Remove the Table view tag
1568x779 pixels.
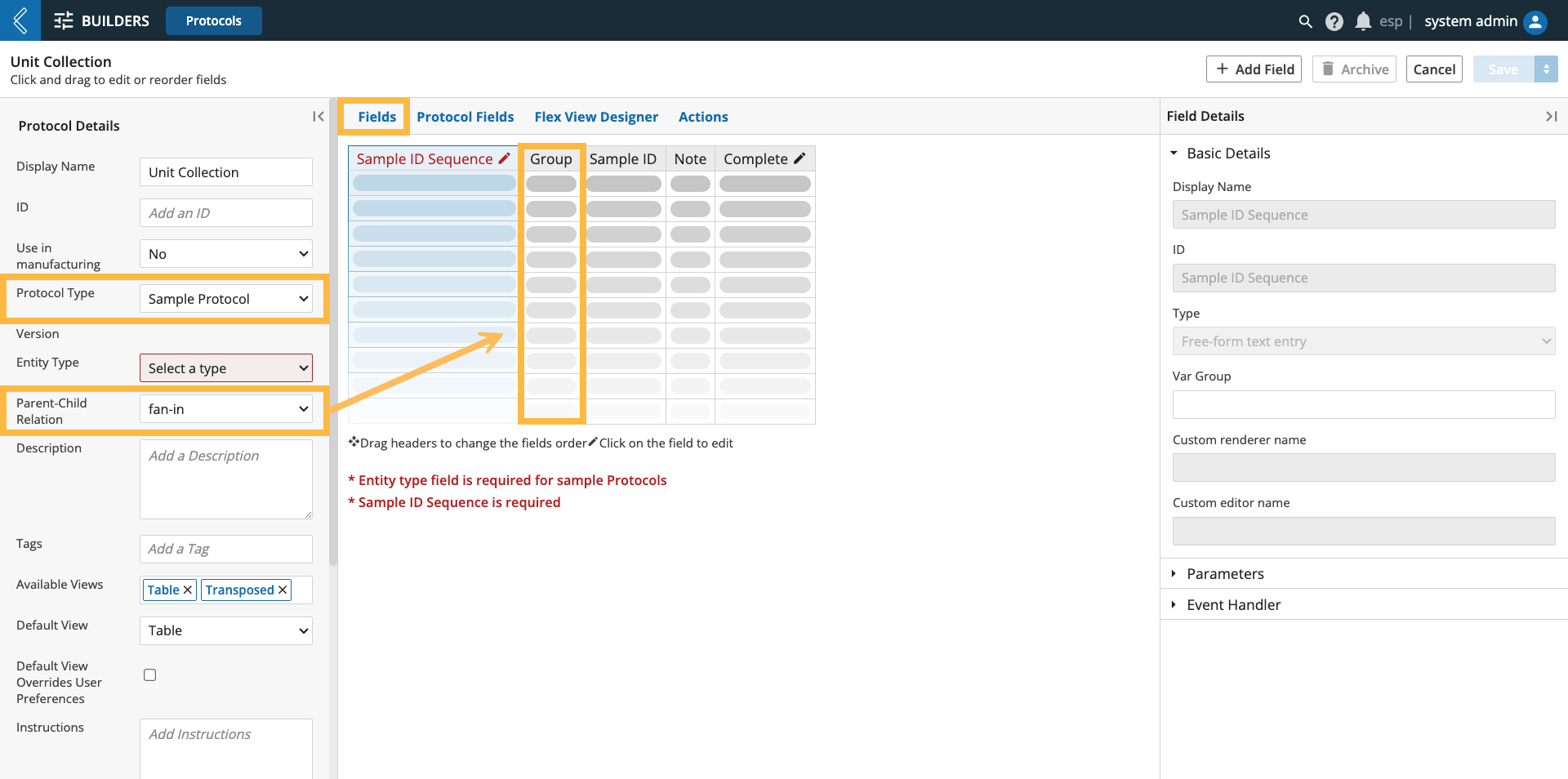point(187,590)
